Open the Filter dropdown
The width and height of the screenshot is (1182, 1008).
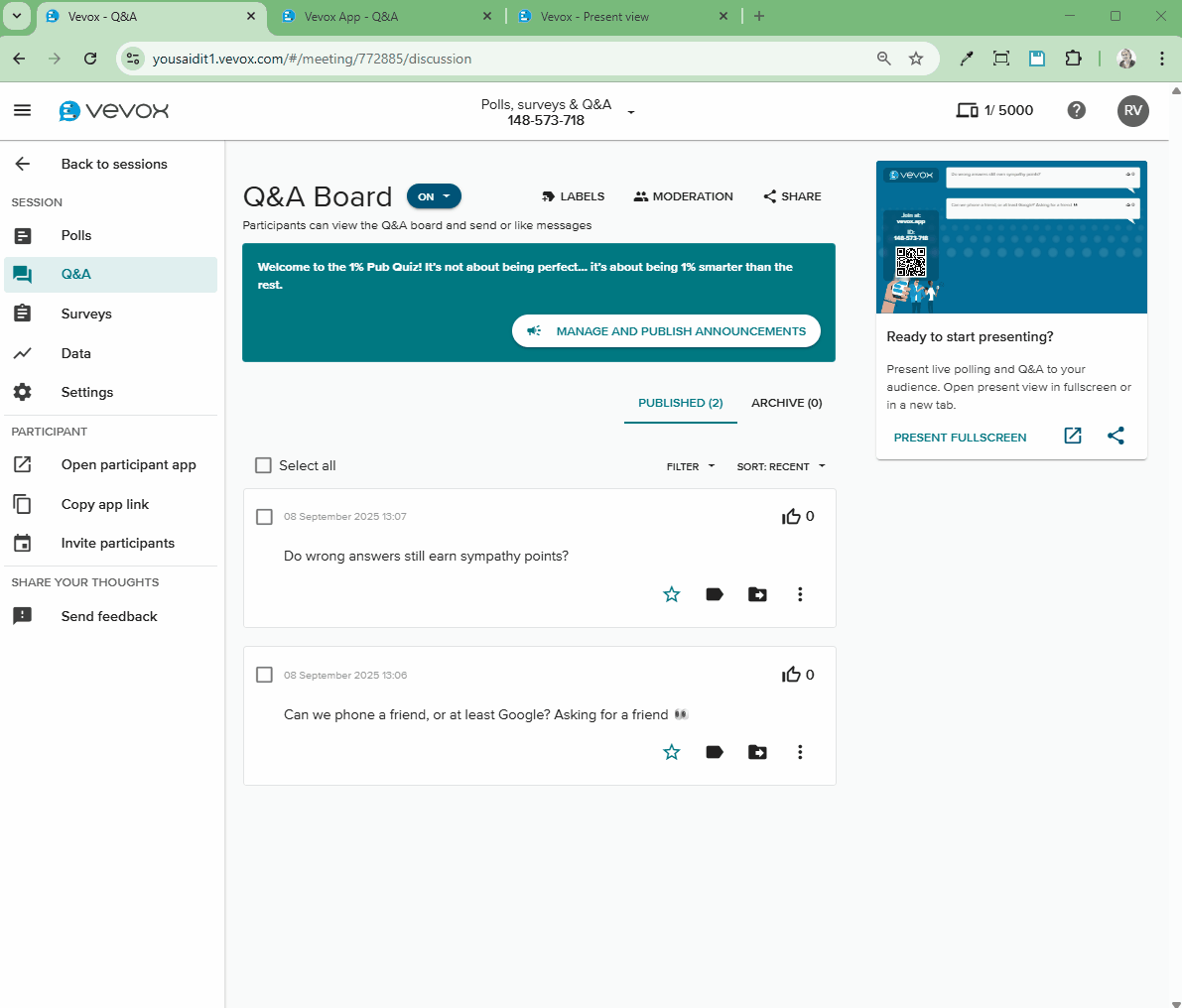[690, 466]
